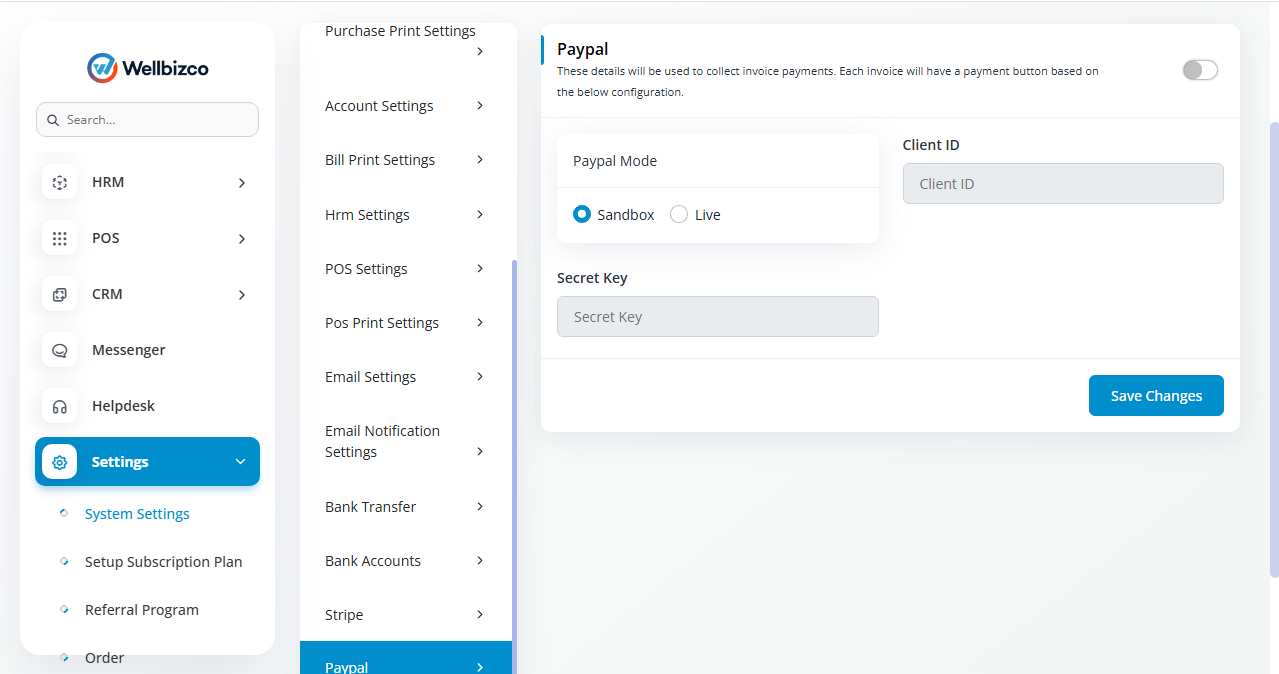Focus the sidebar Search field

point(147,119)
